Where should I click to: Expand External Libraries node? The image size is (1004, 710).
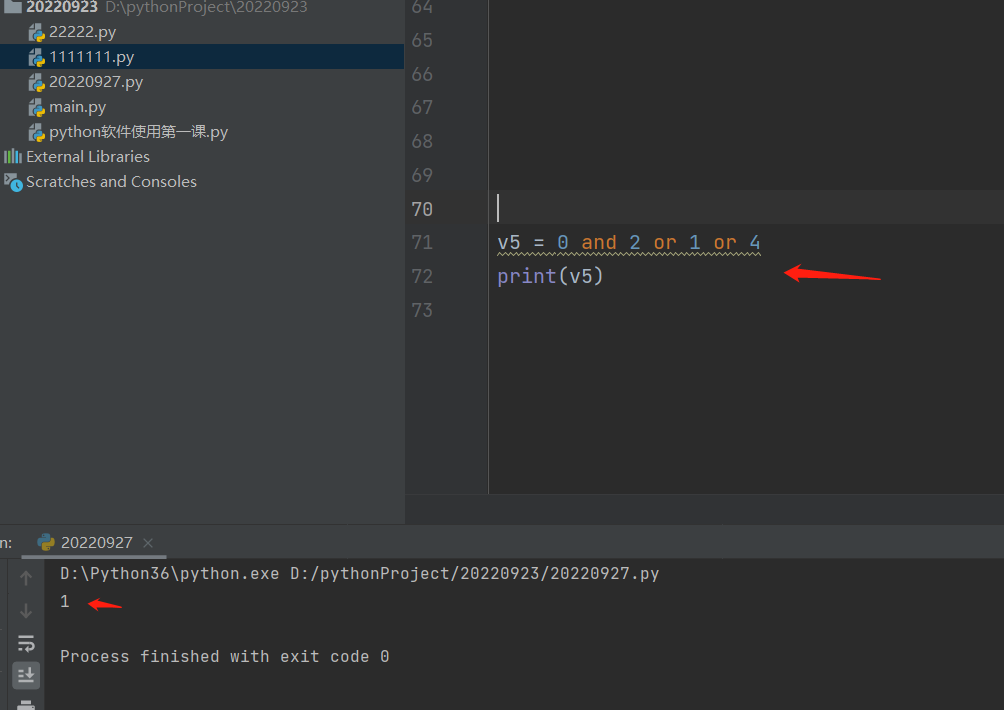(x=88, y=157)
